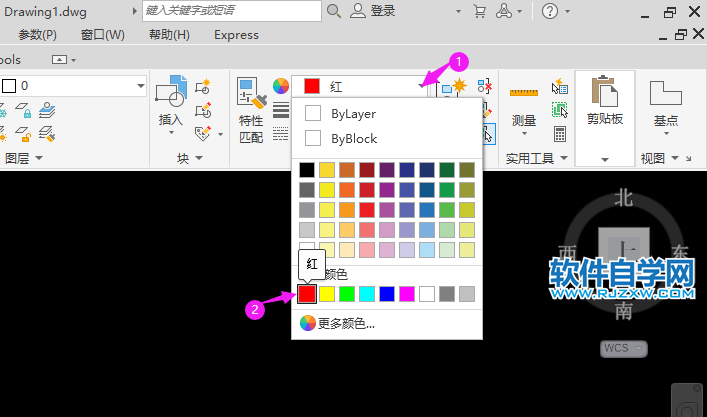Viewport: 707px width, 417px height.
Task: Click the 登录 sign-in label
Action: (383, 11)
